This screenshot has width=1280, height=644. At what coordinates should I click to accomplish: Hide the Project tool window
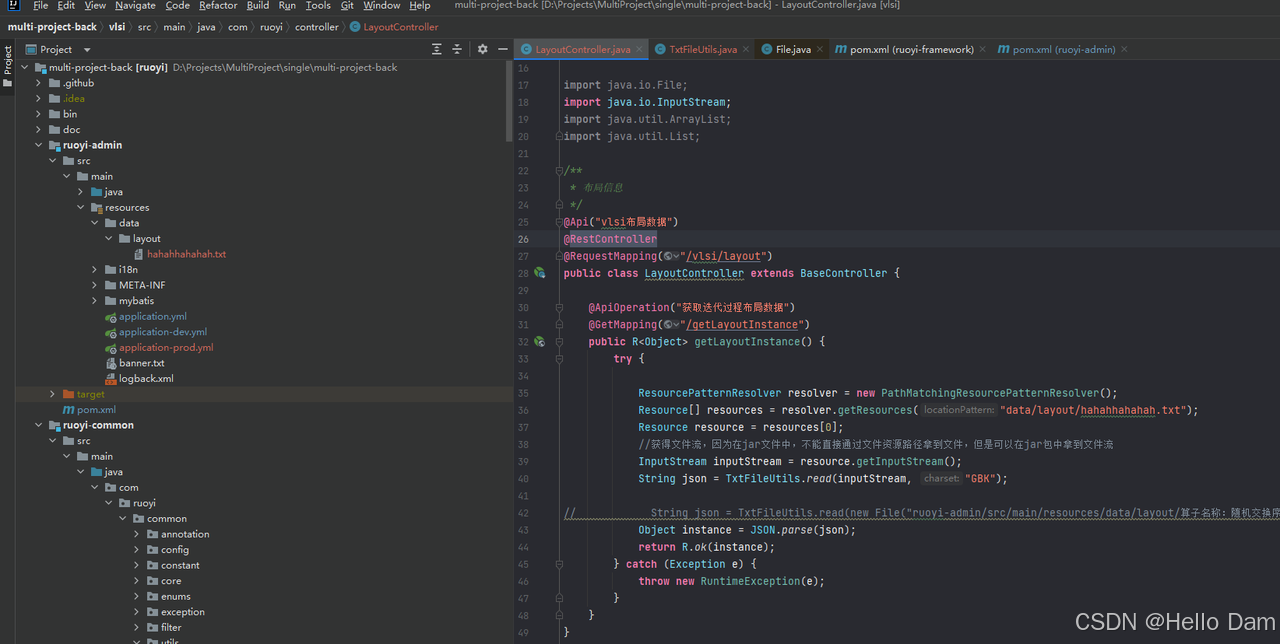(503, 49)
